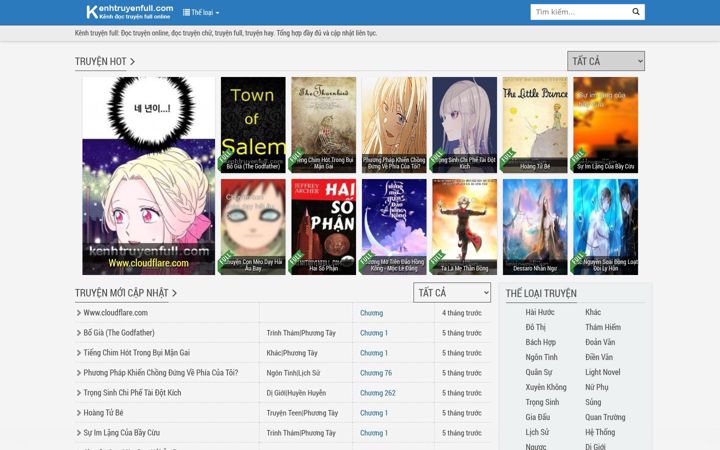Open the Đối Ly Hôn blue cover
The image size is (720, 450).
click(605, 227)
